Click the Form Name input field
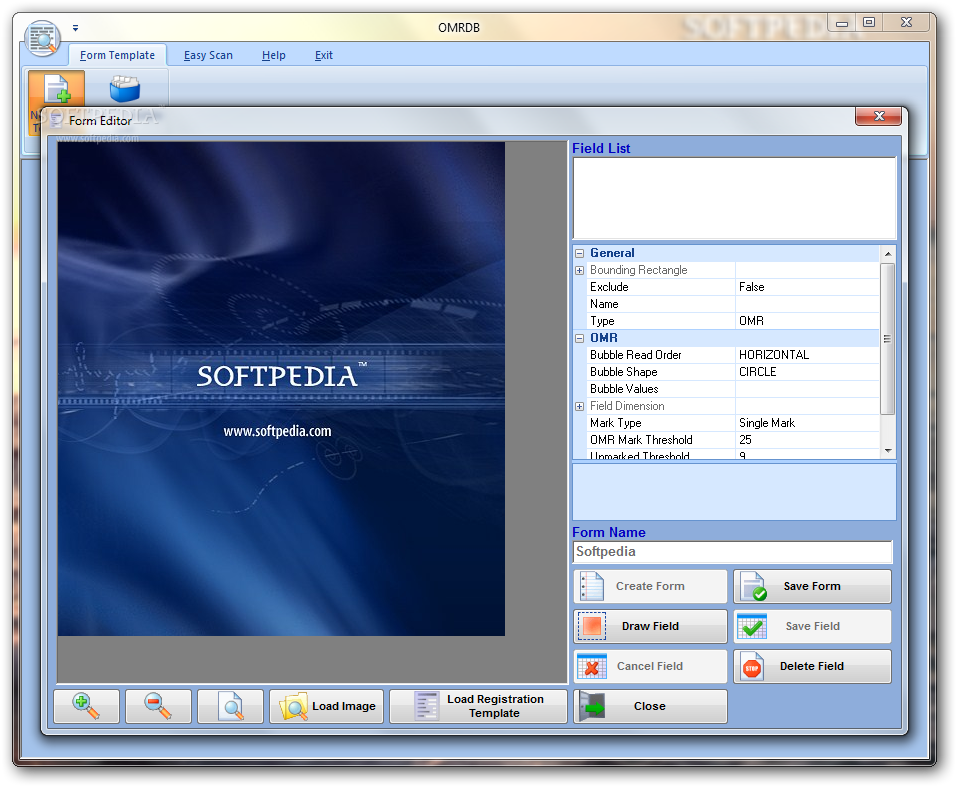The image size is (957, 787). [732, 552]
